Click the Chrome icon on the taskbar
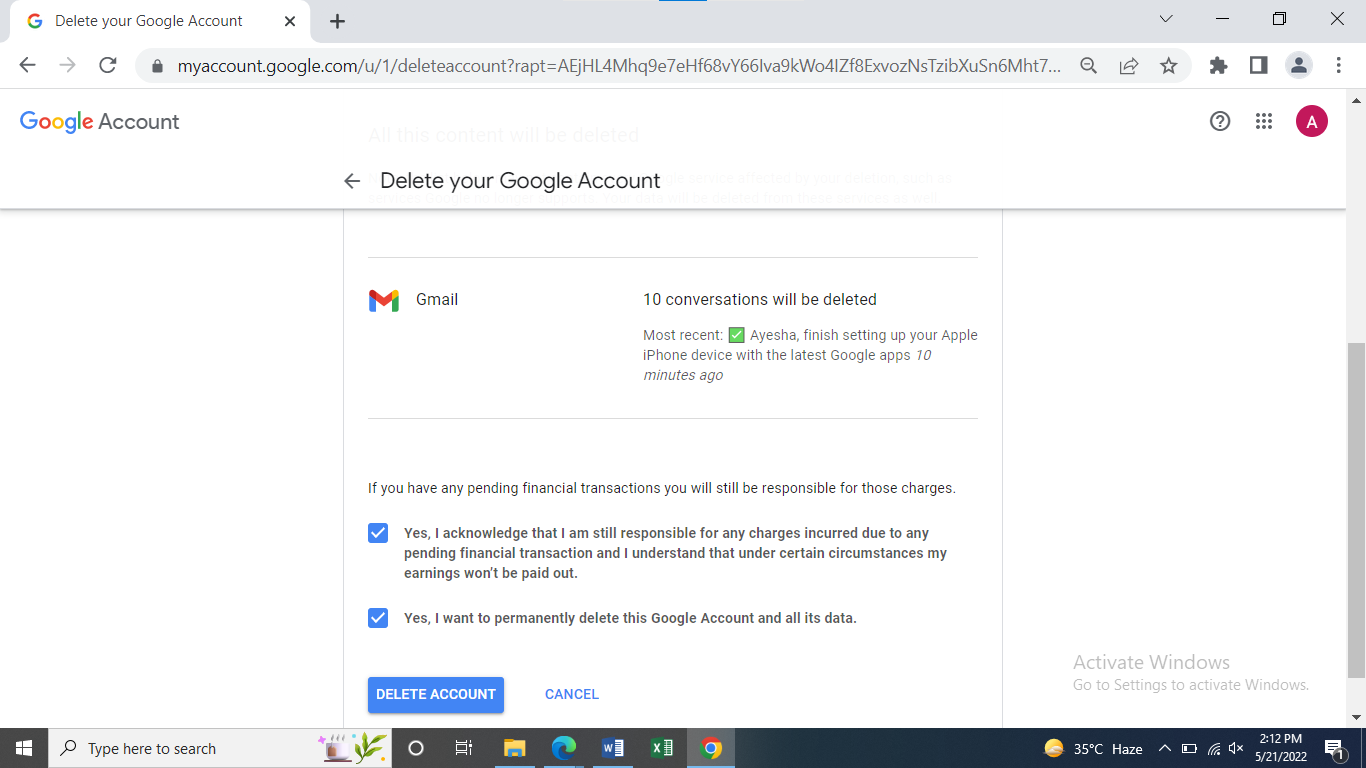Viewport: 1366px width, 768px height. tap(711, 748)
